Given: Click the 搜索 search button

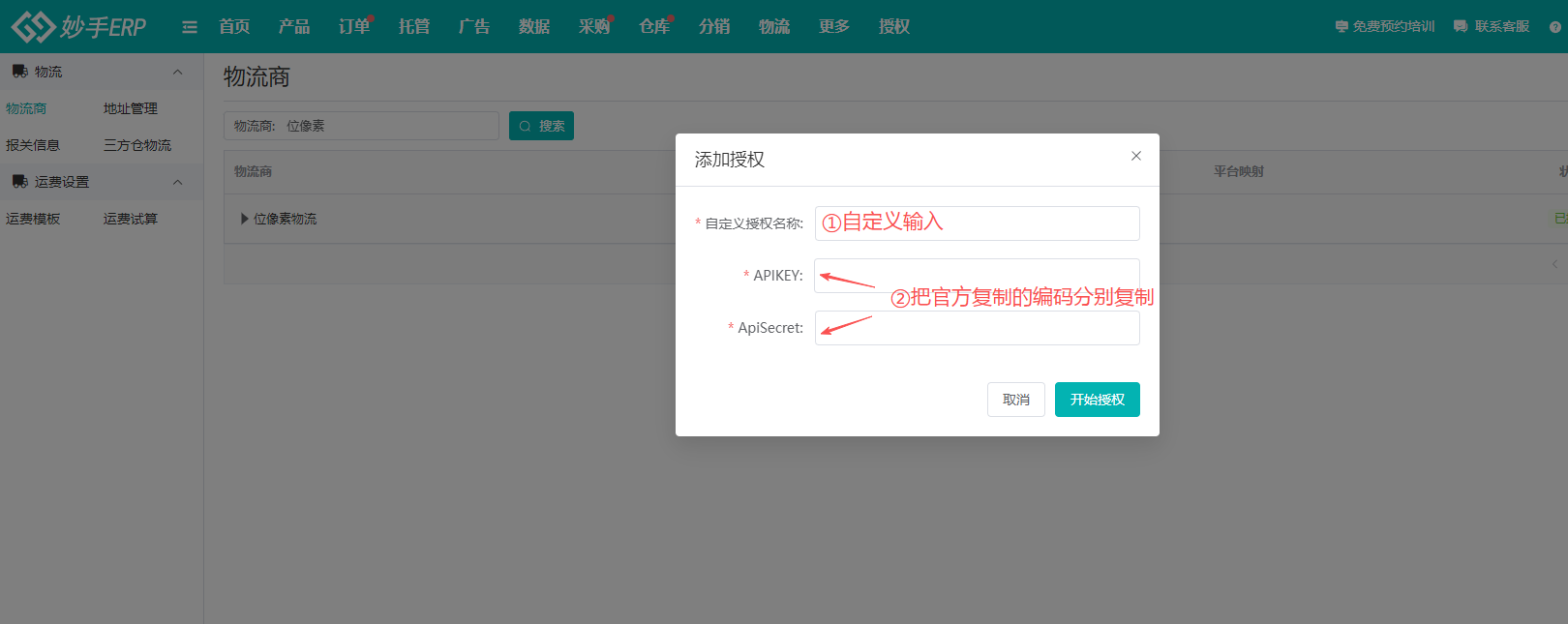Looking at the screenshot, I should click(x=541, y=126).
